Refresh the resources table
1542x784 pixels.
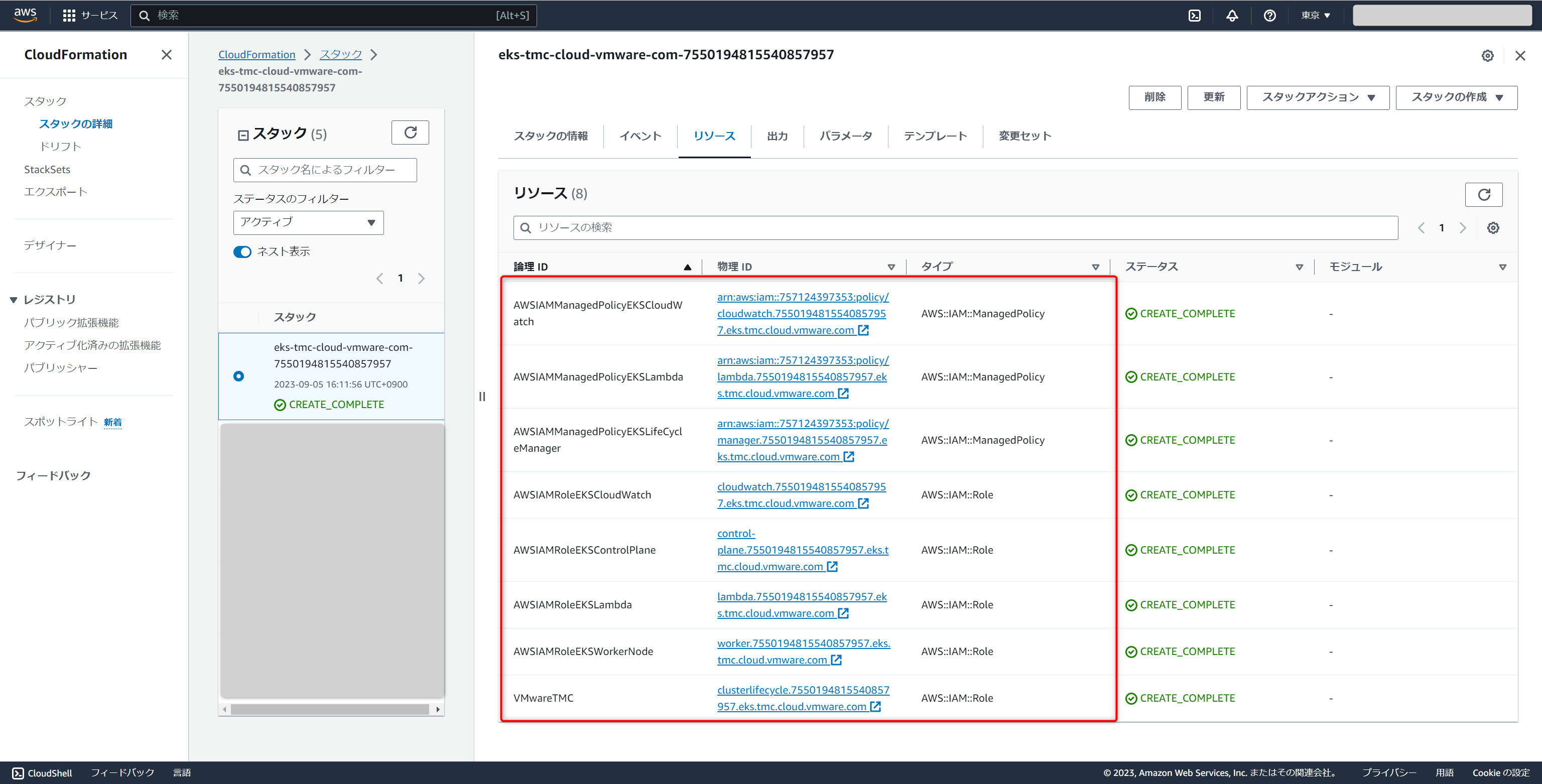click(x=1483, y=195)
